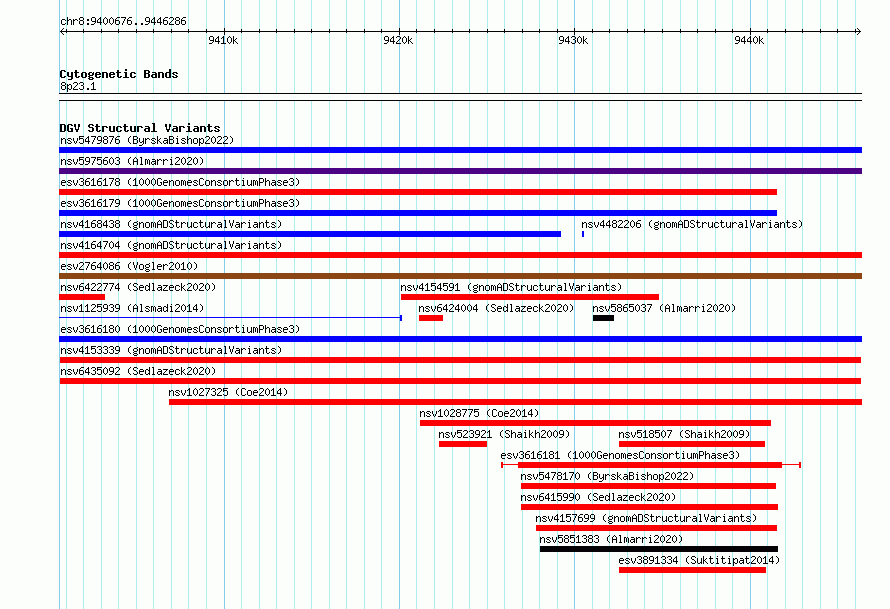Viewport: 890px width, 609px height.
Task: Select the small red bar under nsv6424004
Action: 431,318
